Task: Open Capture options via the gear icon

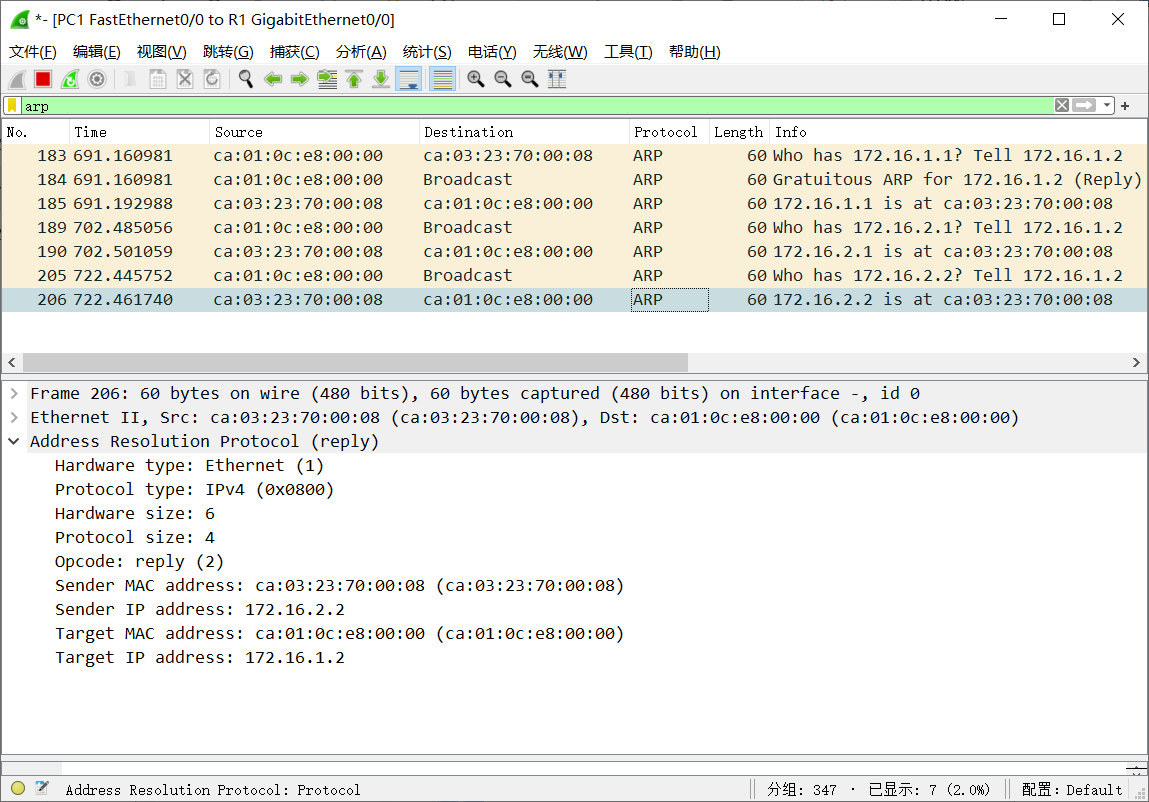Action: (x=96, y=78)
